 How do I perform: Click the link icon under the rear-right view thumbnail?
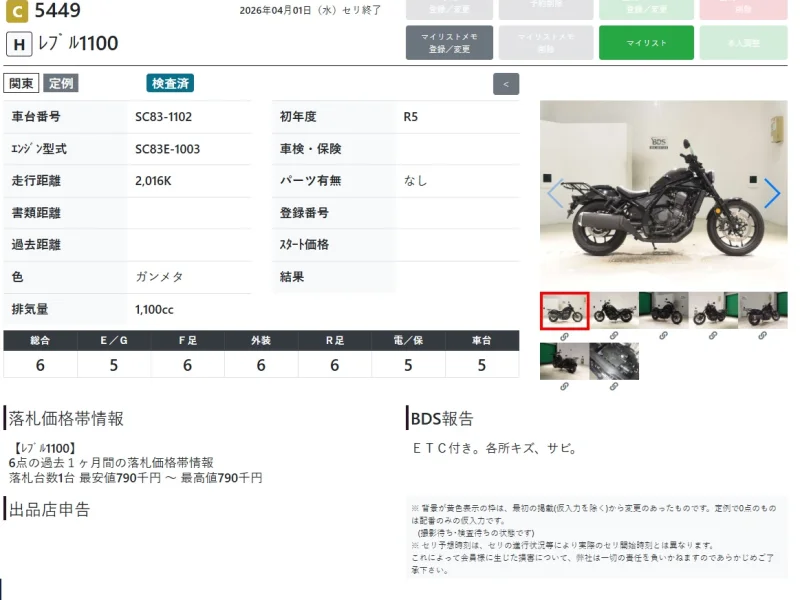pos(564,387)
